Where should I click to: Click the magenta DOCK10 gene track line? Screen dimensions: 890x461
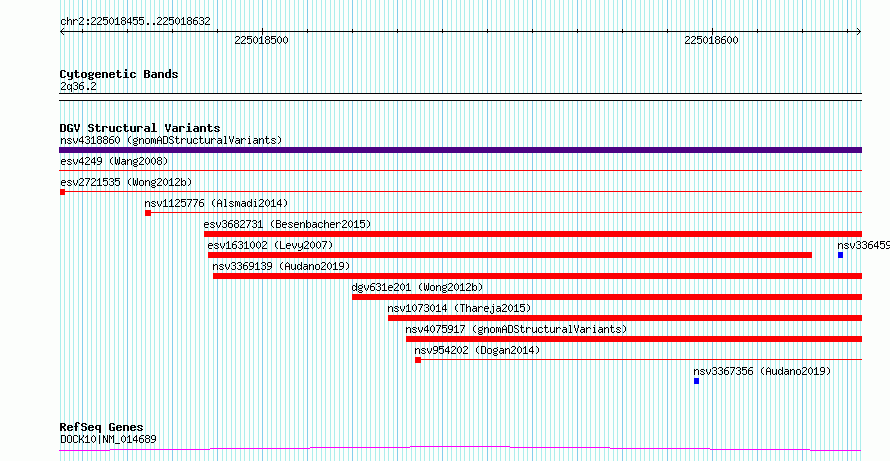point(460,449)
